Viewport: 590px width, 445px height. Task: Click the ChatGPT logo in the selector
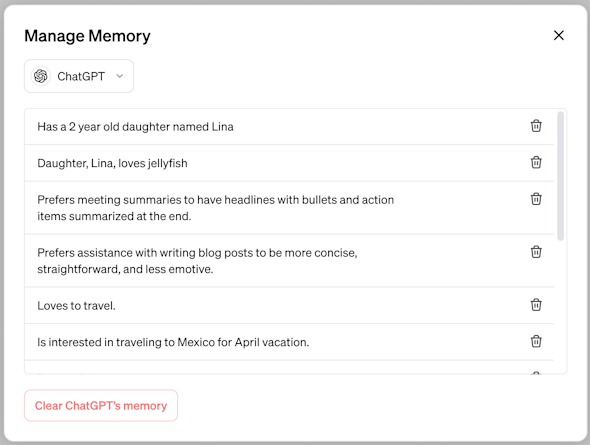41,76
